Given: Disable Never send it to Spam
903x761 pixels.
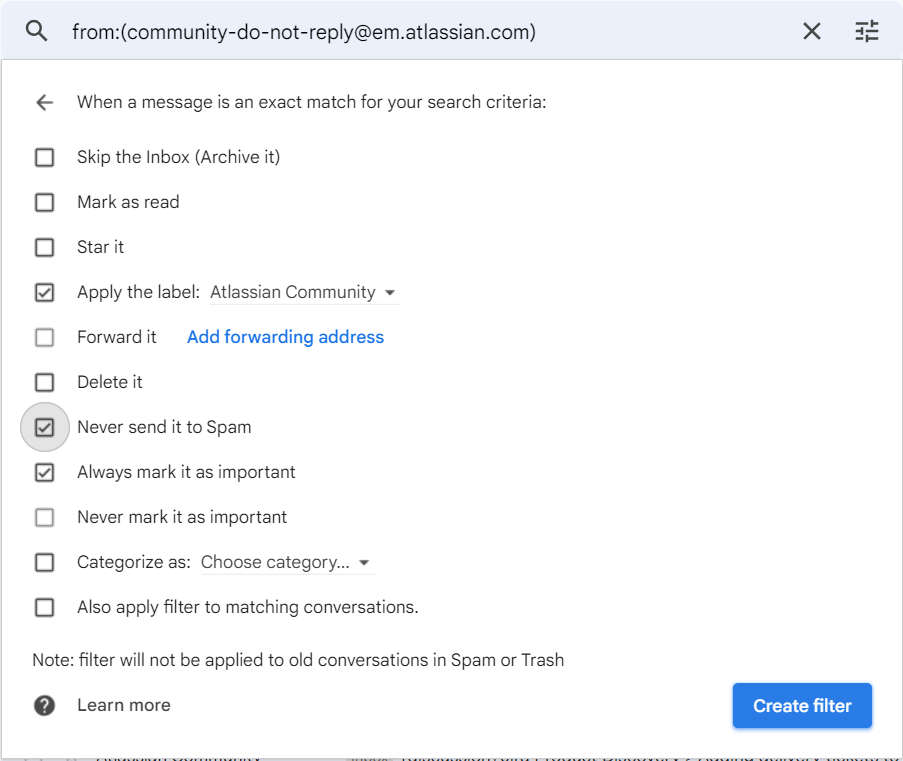Looking at the screenshot, I should pos(44,427).
